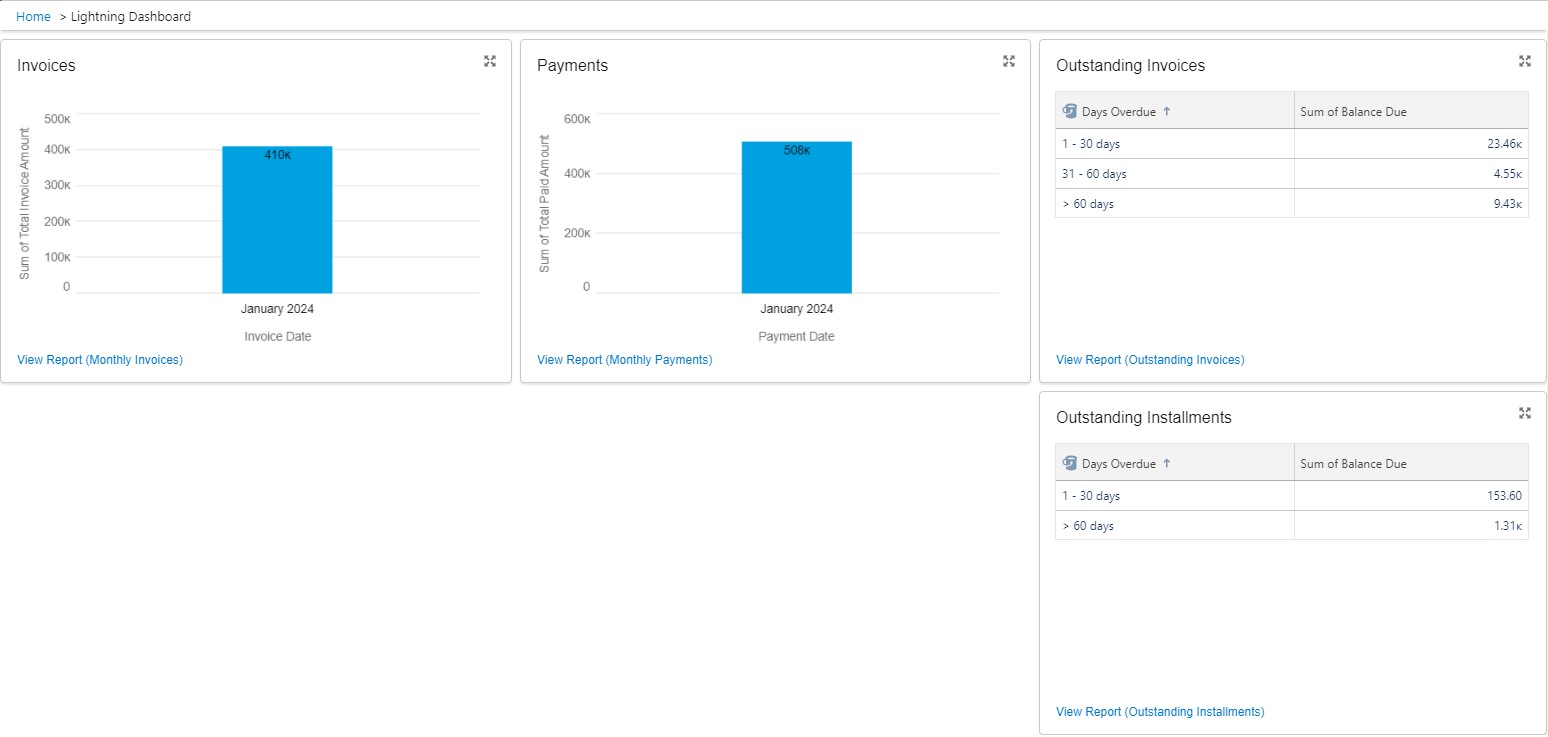Click the Invoices bar for January 2024
This screenshot has height=737, width=1548.
(277, 220)
